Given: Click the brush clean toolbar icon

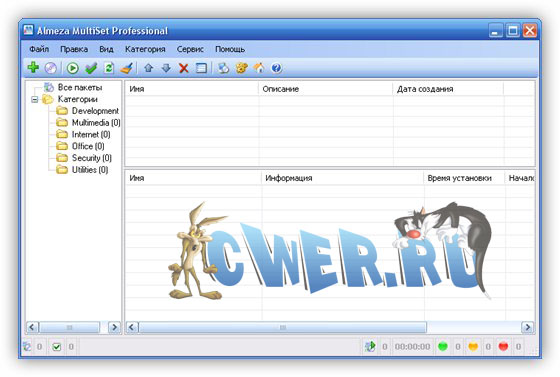Looking at the screenshot, I should click(x=127, y=68).
